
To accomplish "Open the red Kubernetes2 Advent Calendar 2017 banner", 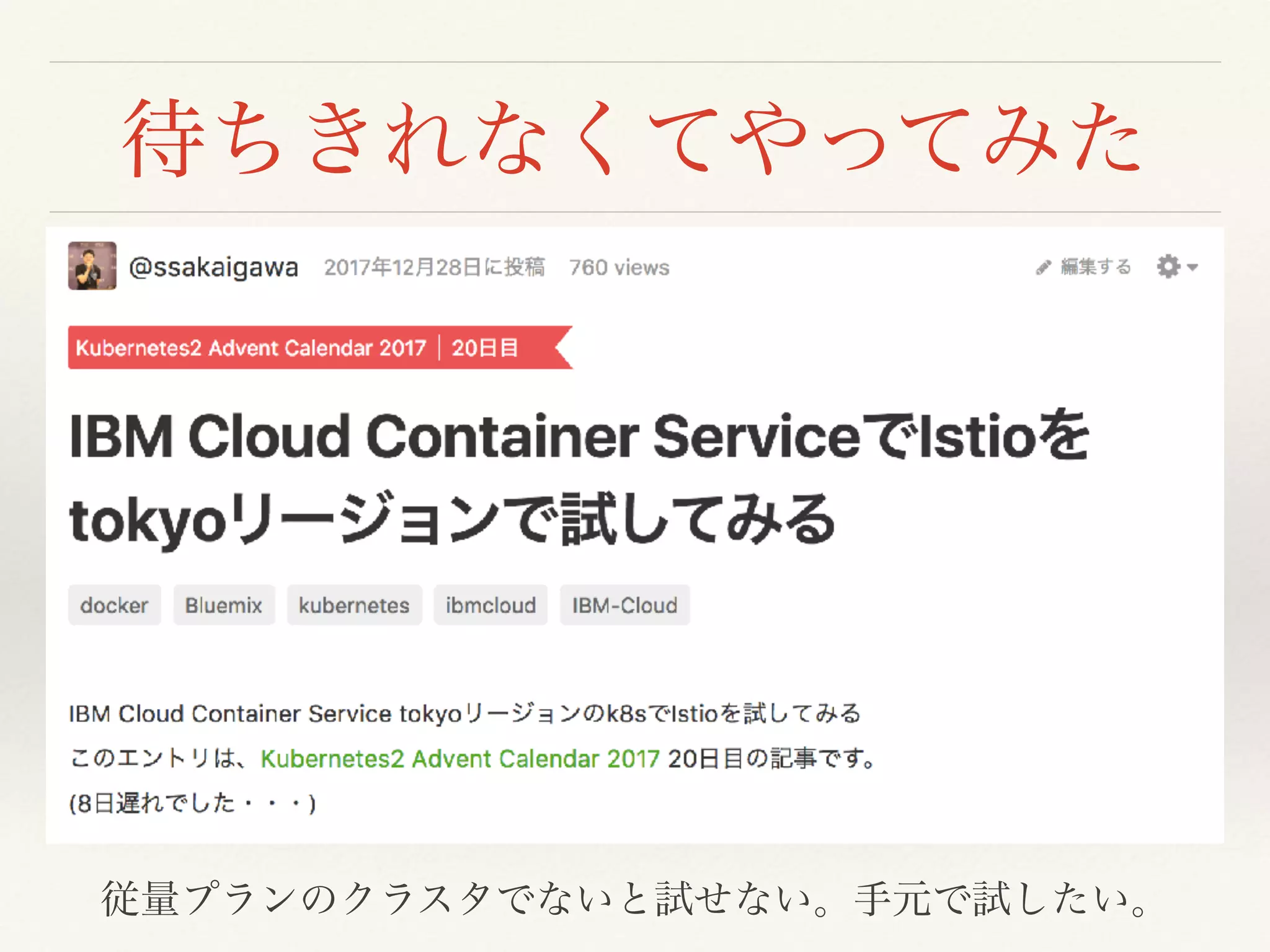I will (251, 348).
